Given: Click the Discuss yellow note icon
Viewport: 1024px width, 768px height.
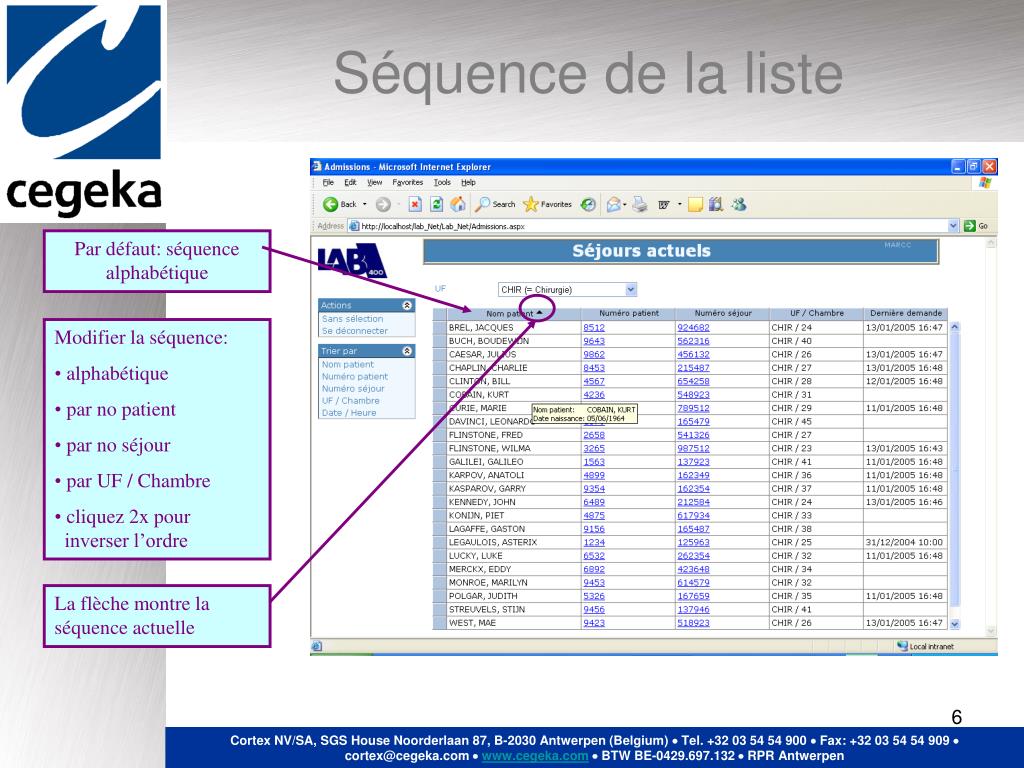Looking at the screenshot, I should click(695, 205).
